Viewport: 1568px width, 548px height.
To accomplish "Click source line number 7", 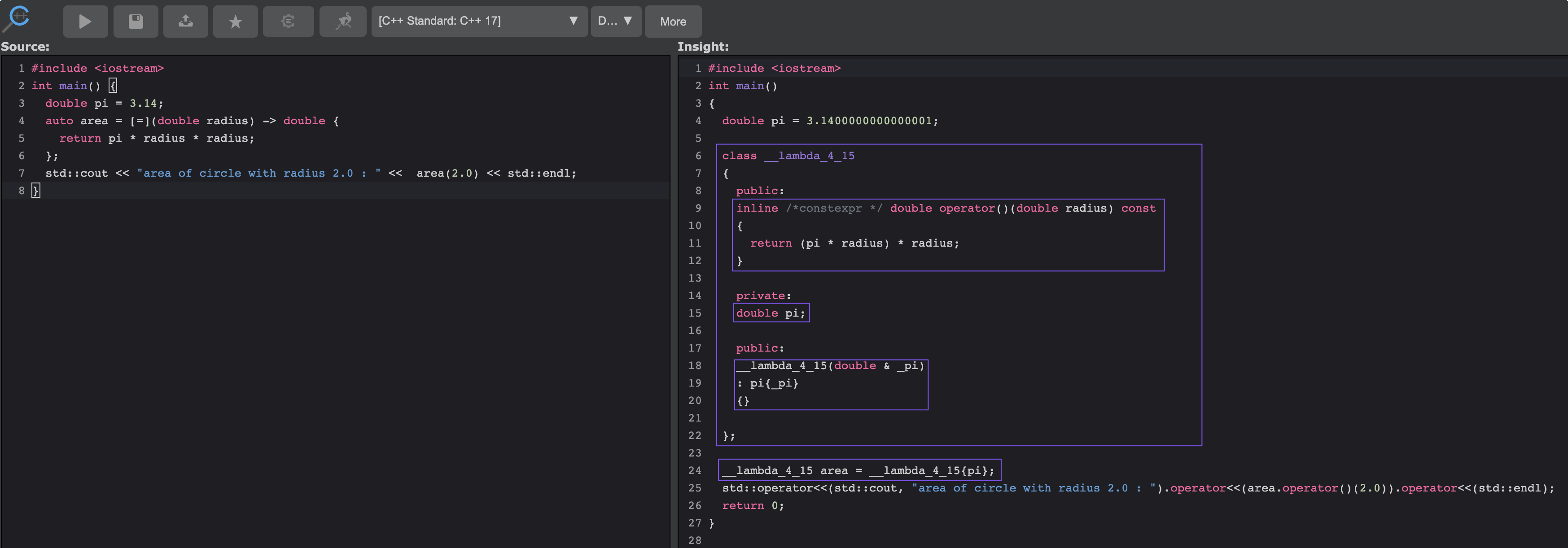I will pos(21,174).
